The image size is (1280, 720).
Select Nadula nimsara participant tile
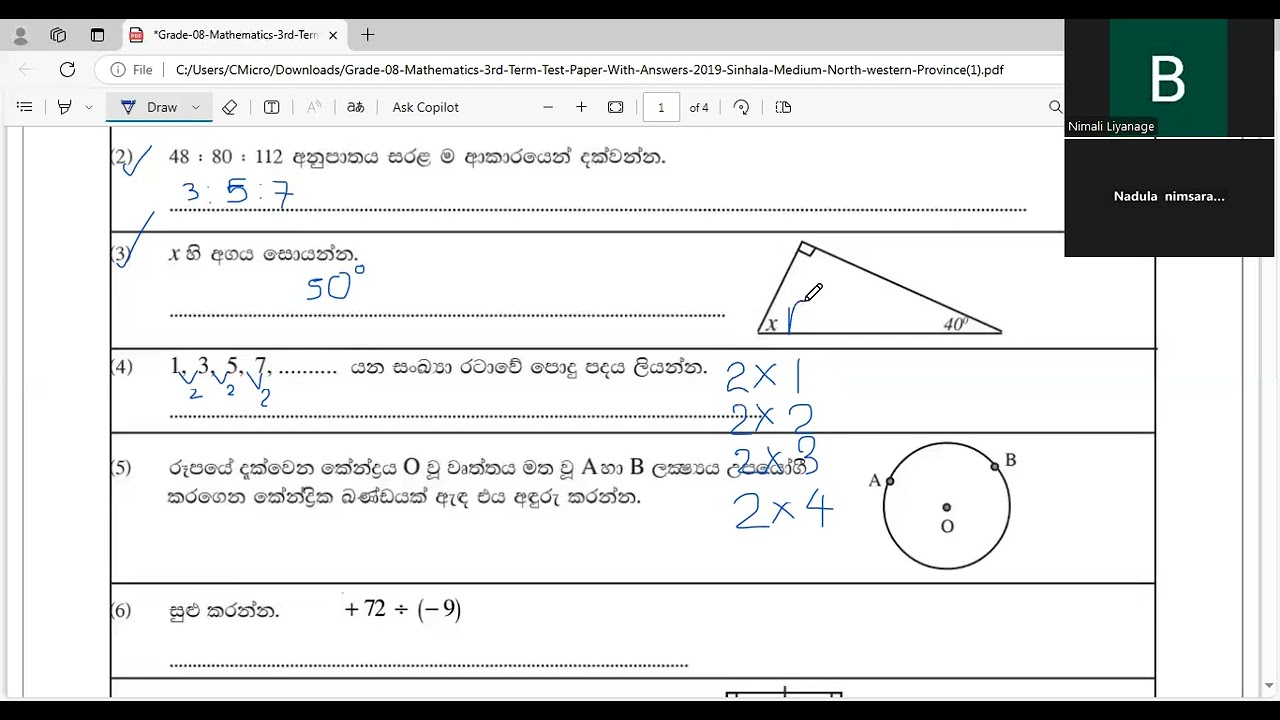pos(1169,197)
